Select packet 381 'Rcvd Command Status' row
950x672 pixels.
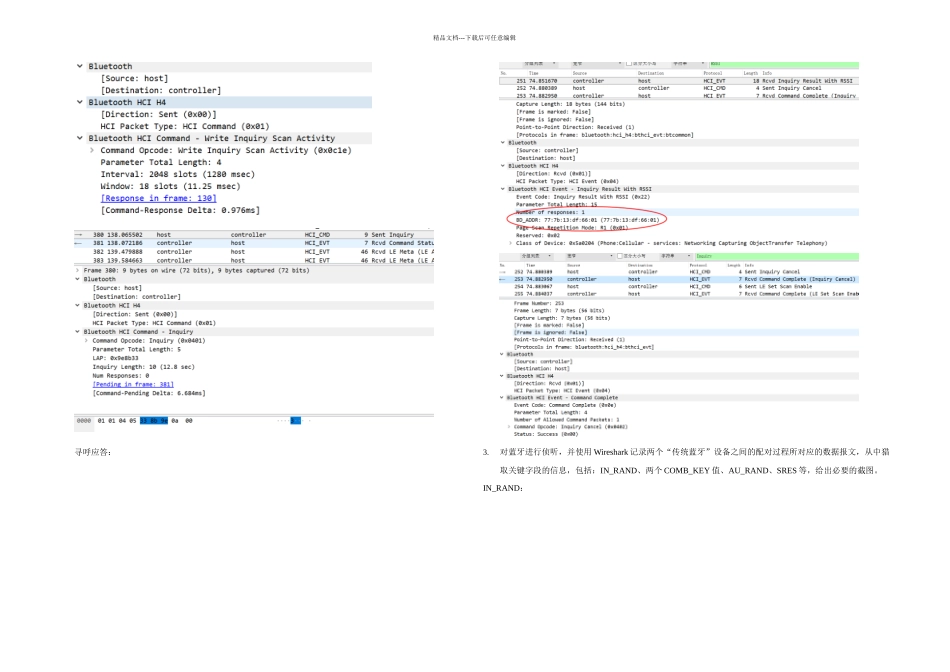click(x=254, y=243)
